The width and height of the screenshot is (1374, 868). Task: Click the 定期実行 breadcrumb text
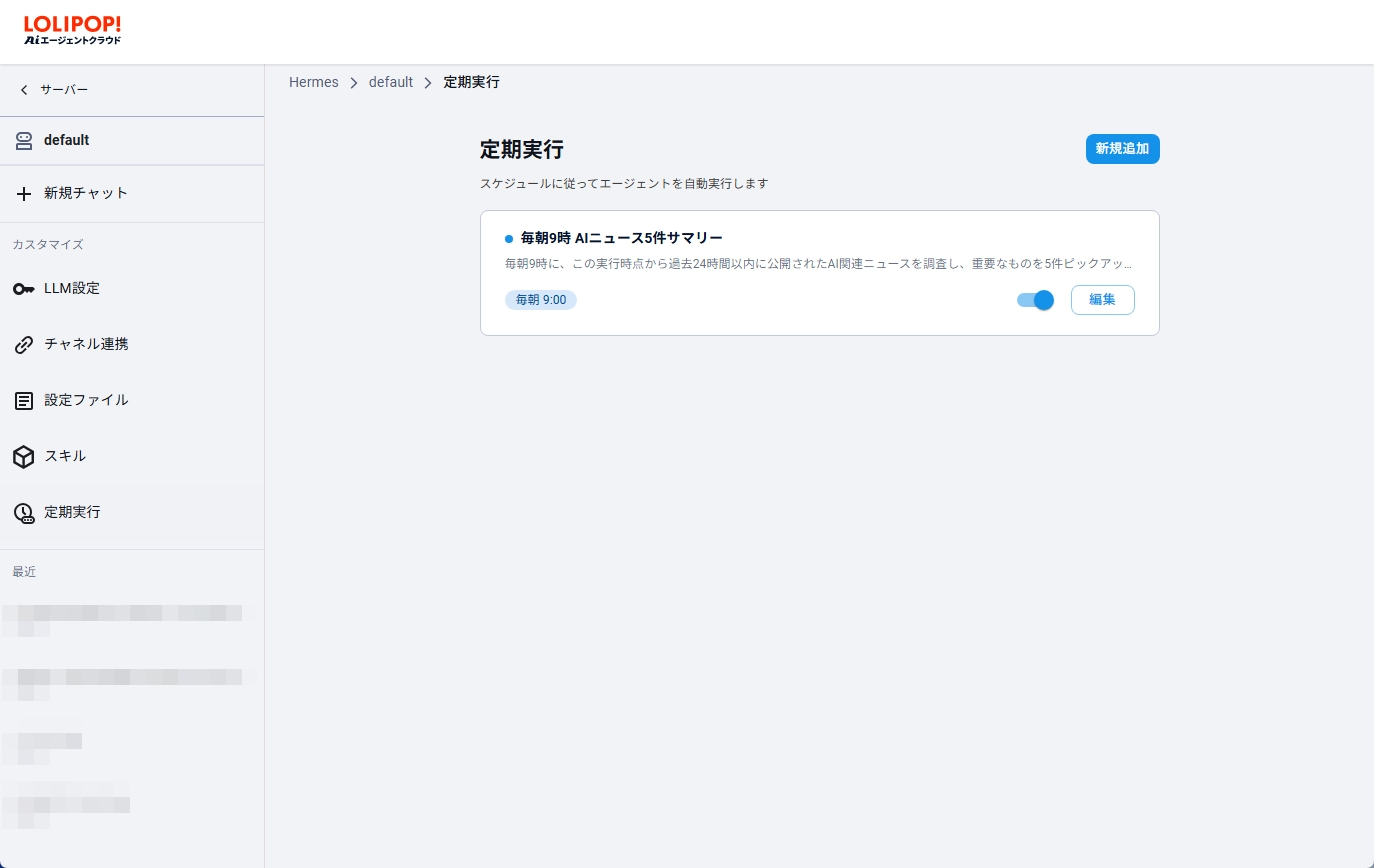(472, 82)
